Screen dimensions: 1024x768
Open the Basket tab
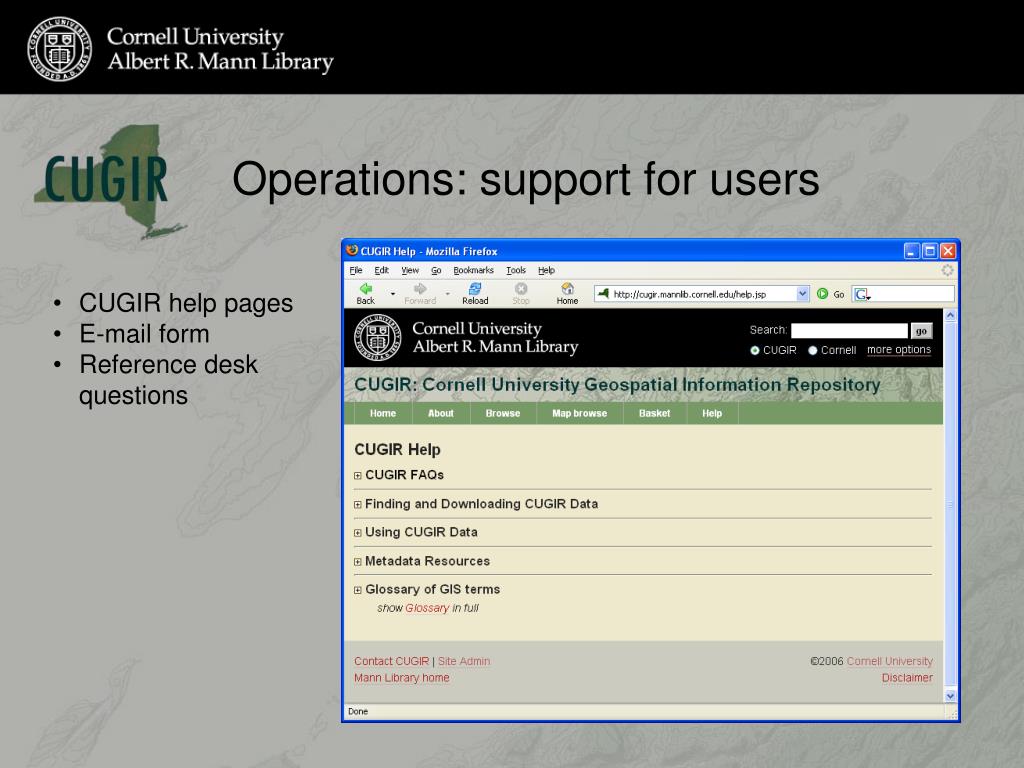pos(654,413)
